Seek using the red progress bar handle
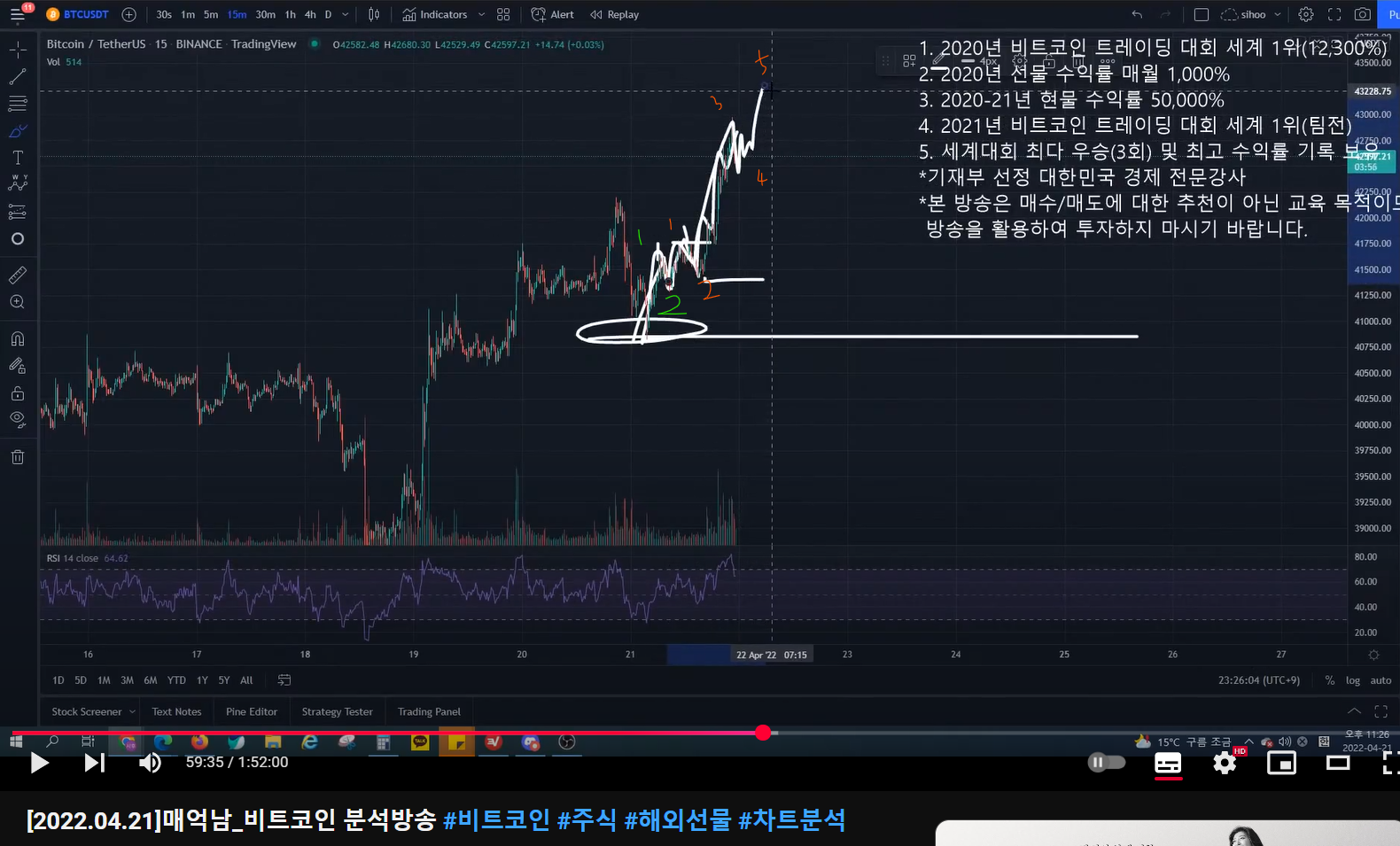The width and height of the screenshot is (1400, 846). click(763, 733)
